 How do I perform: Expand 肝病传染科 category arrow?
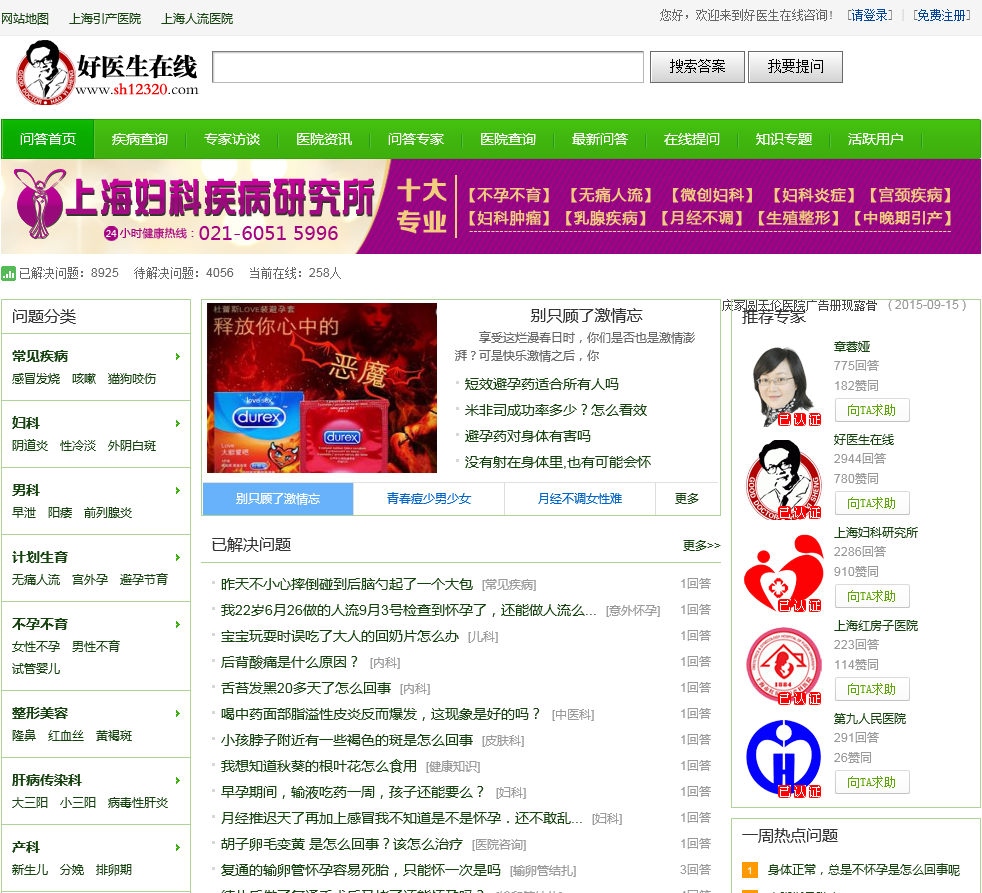coord(178,780)
